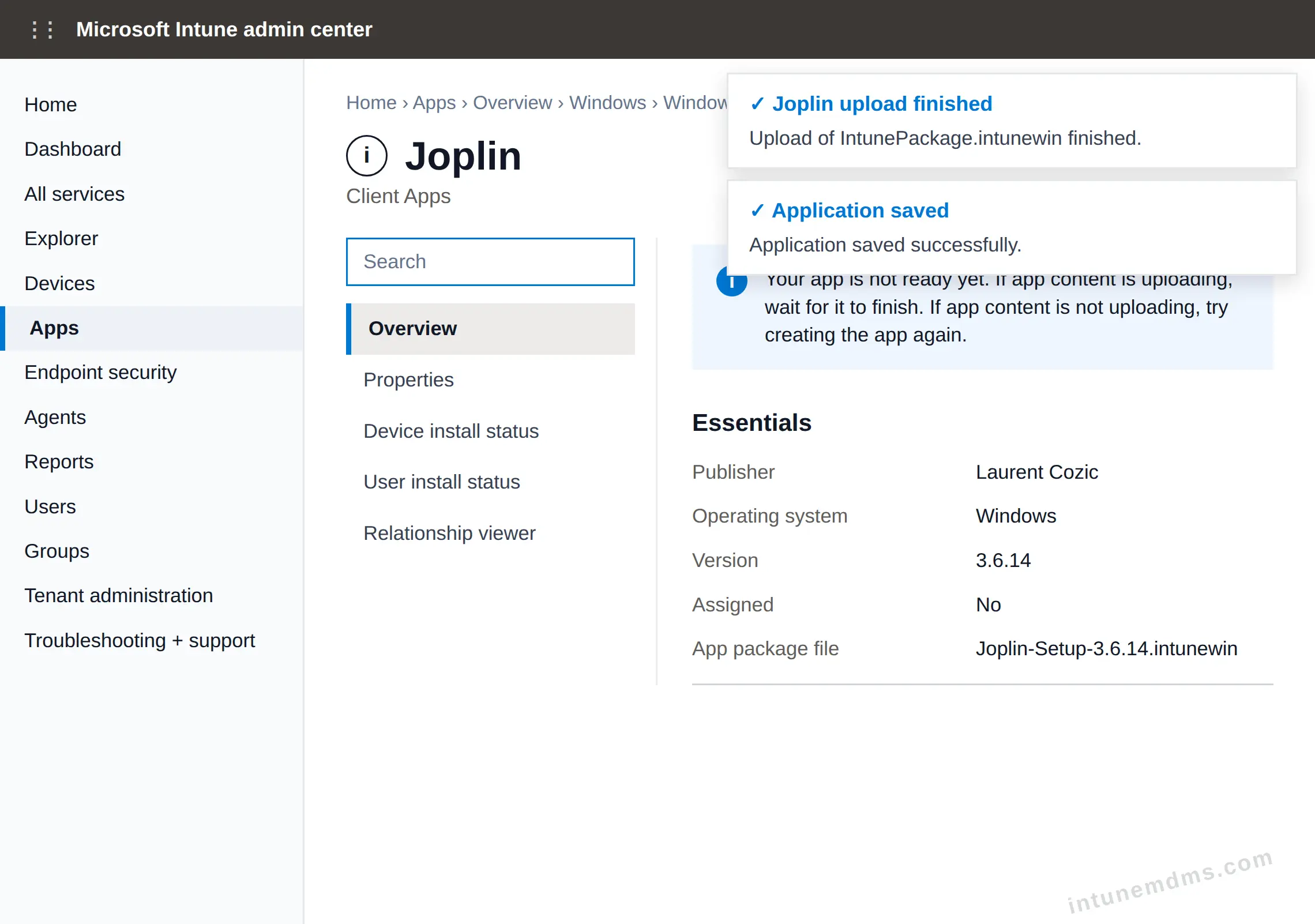Screen dimensions: 1315x924
Task: Click the Joplin upload finished notification title
Action: point(882,104)
